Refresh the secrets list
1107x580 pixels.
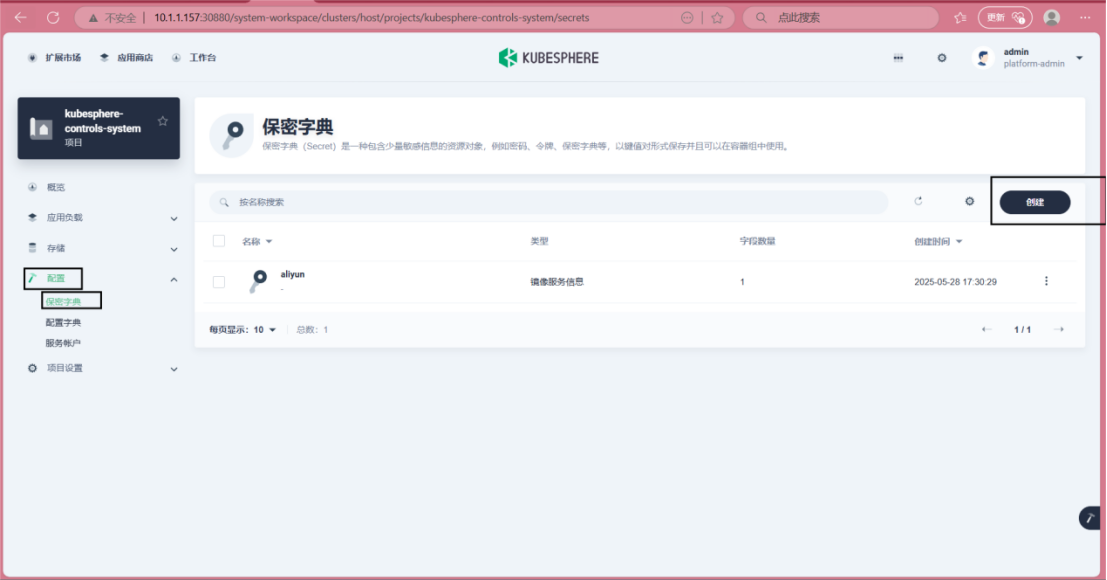tap(918, 201)
